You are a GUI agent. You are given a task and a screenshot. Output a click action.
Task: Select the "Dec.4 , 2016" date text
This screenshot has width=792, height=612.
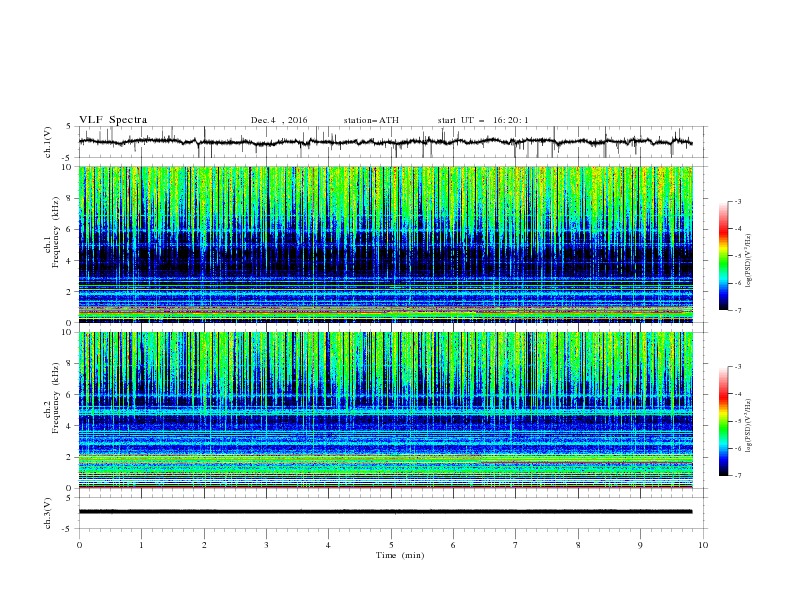click(279, 120)
